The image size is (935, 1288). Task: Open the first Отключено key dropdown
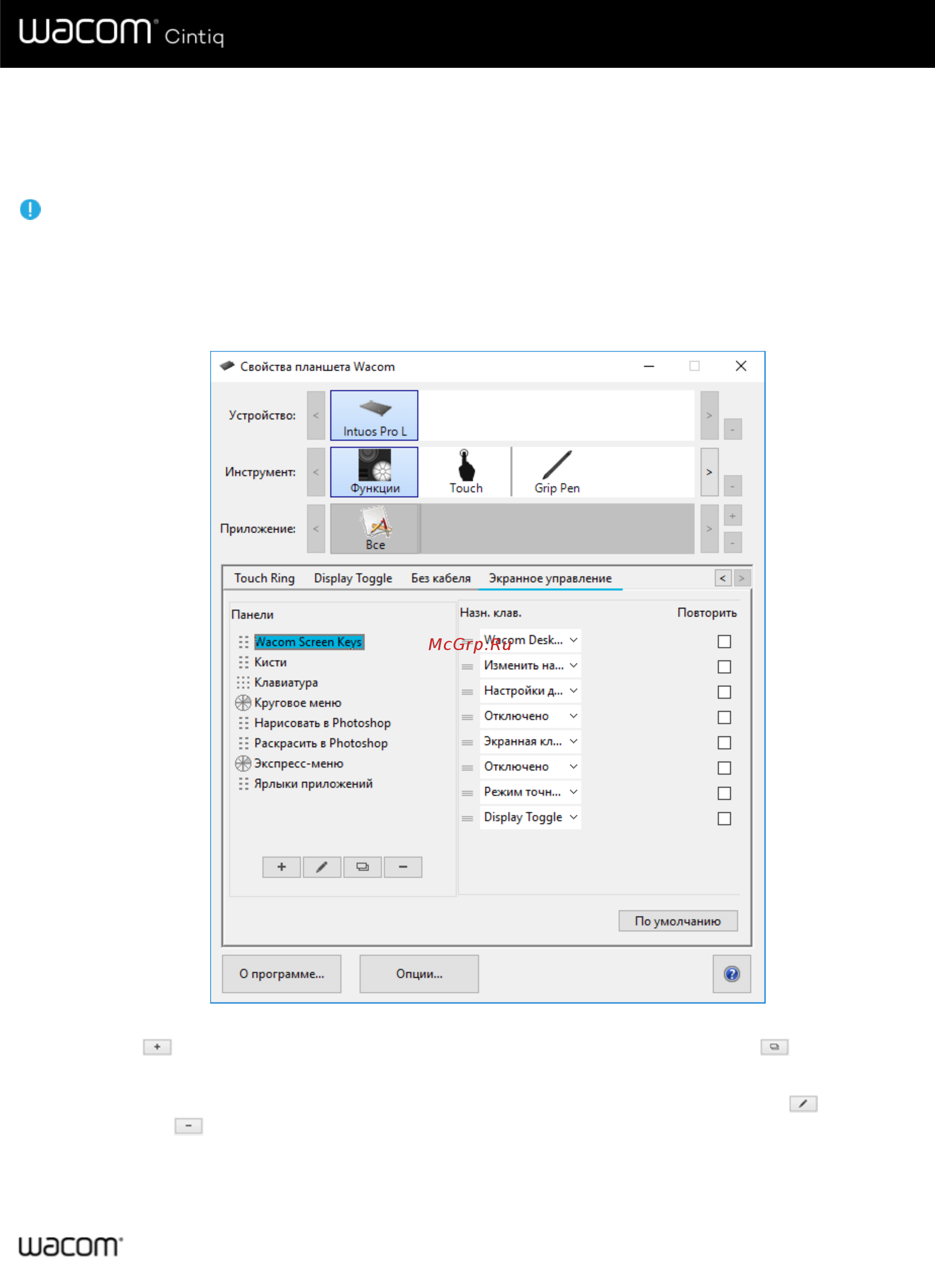(530, 715)
